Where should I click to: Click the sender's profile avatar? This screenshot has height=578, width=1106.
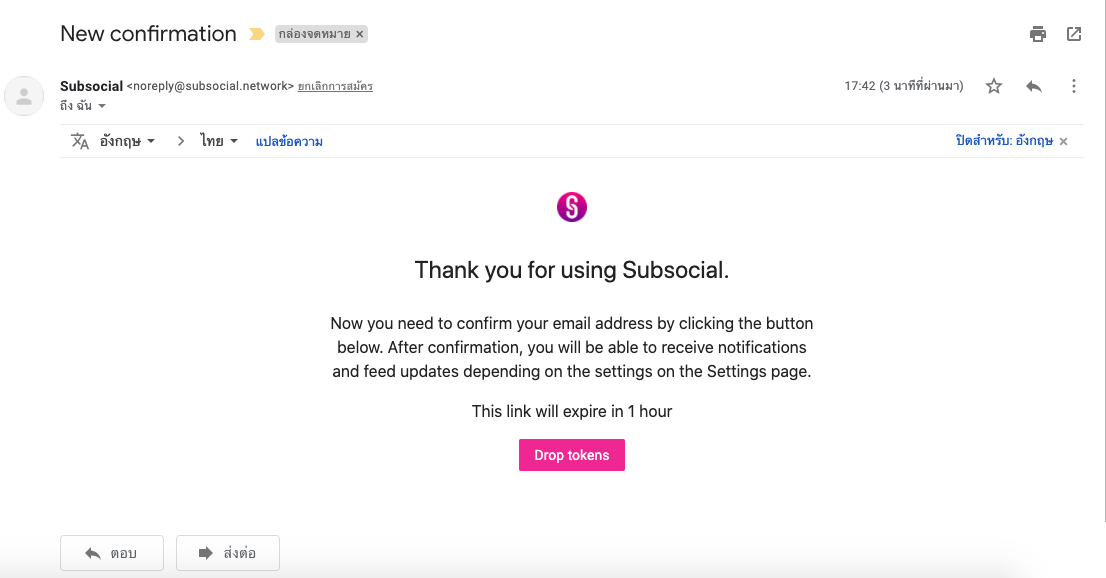tap(24, 96)
